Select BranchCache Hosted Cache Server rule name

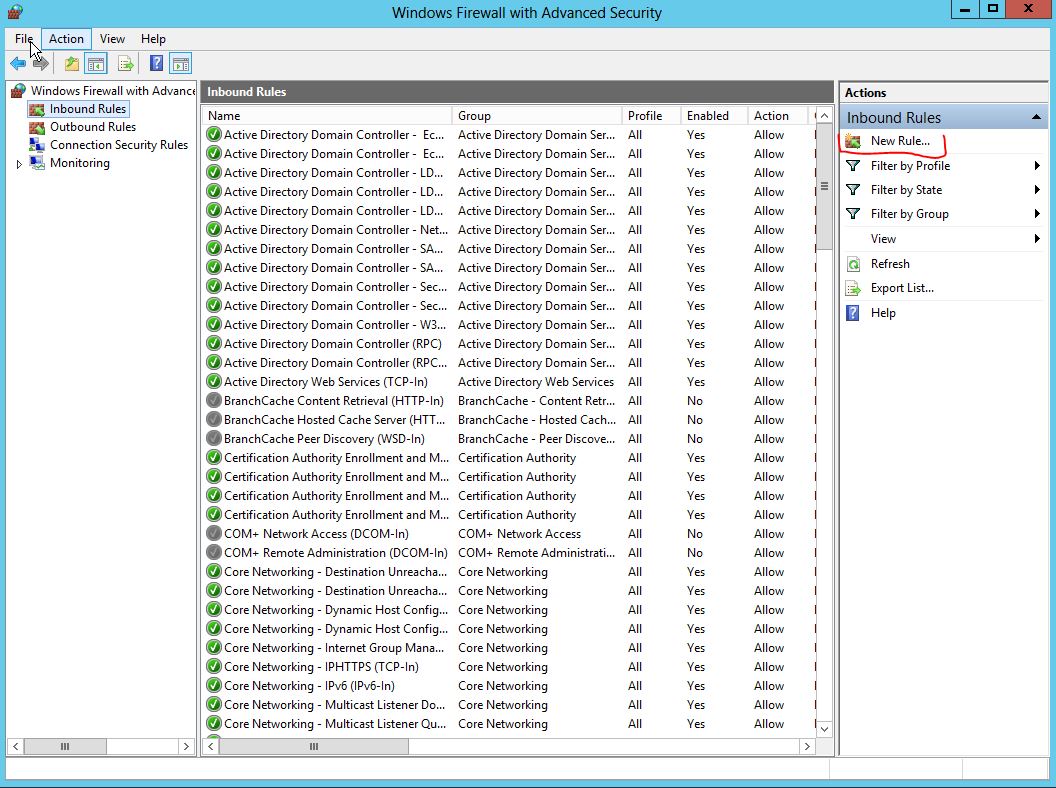(x=334, y=420)
